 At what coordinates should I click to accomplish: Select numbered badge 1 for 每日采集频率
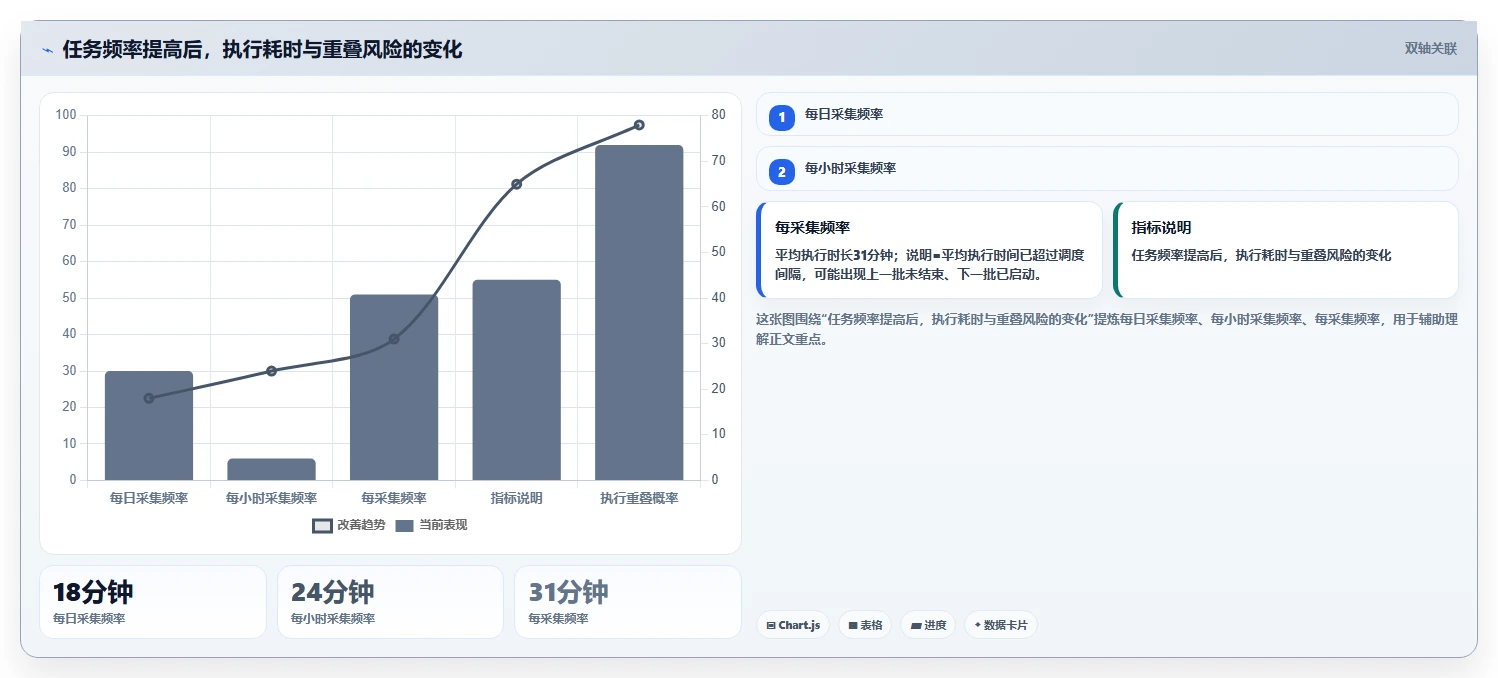tap(782, 118)
